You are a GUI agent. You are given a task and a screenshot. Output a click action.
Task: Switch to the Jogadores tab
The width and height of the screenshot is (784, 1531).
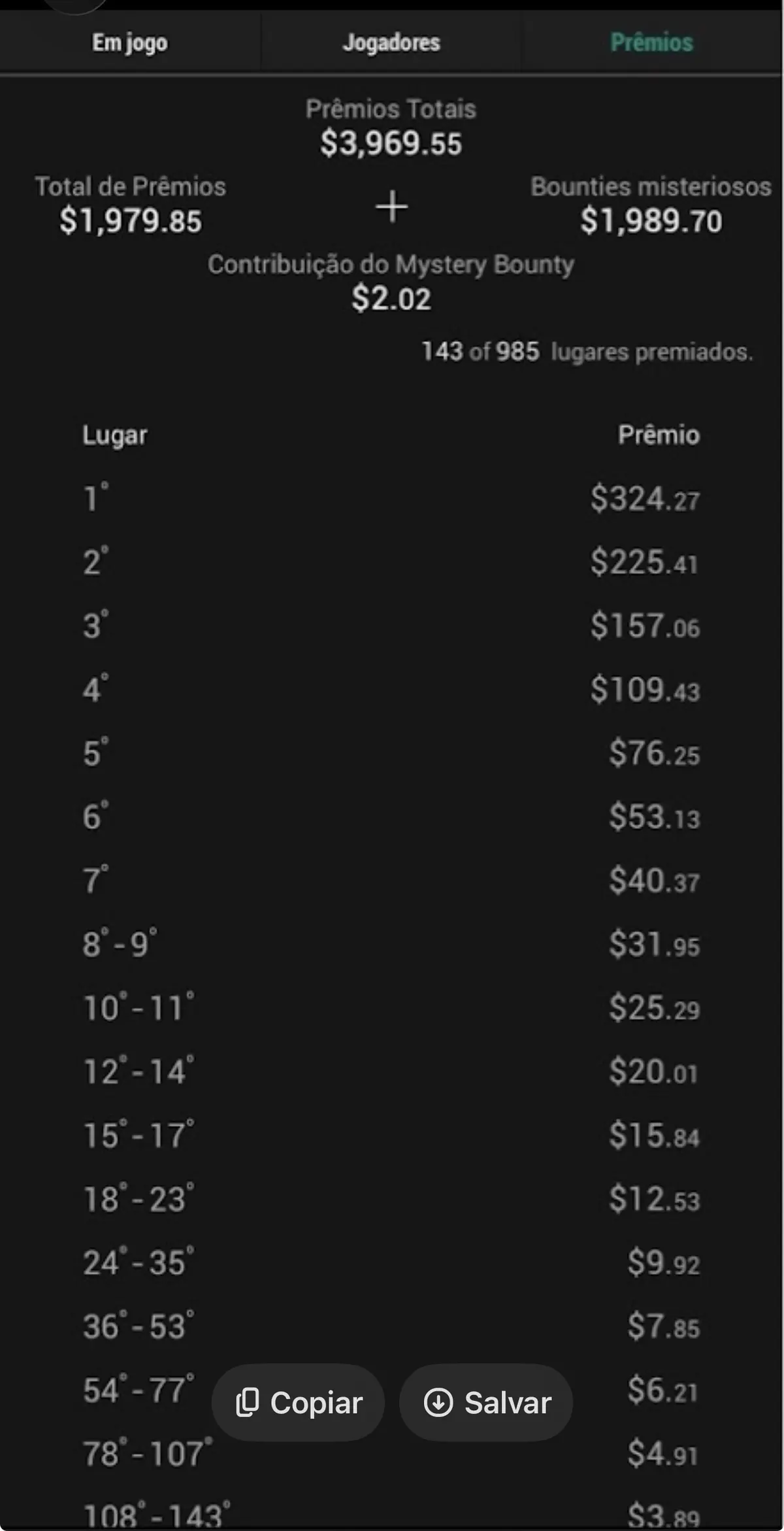tap(391, 42)
